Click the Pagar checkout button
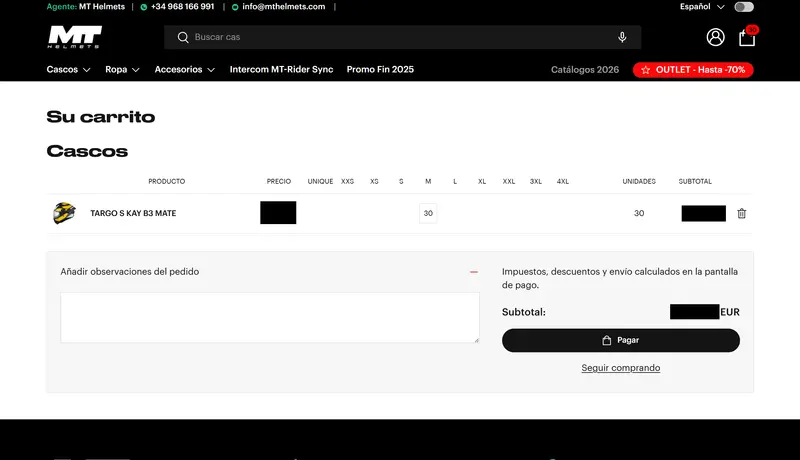The image size is (800, 460). click(x=620, y=340)
